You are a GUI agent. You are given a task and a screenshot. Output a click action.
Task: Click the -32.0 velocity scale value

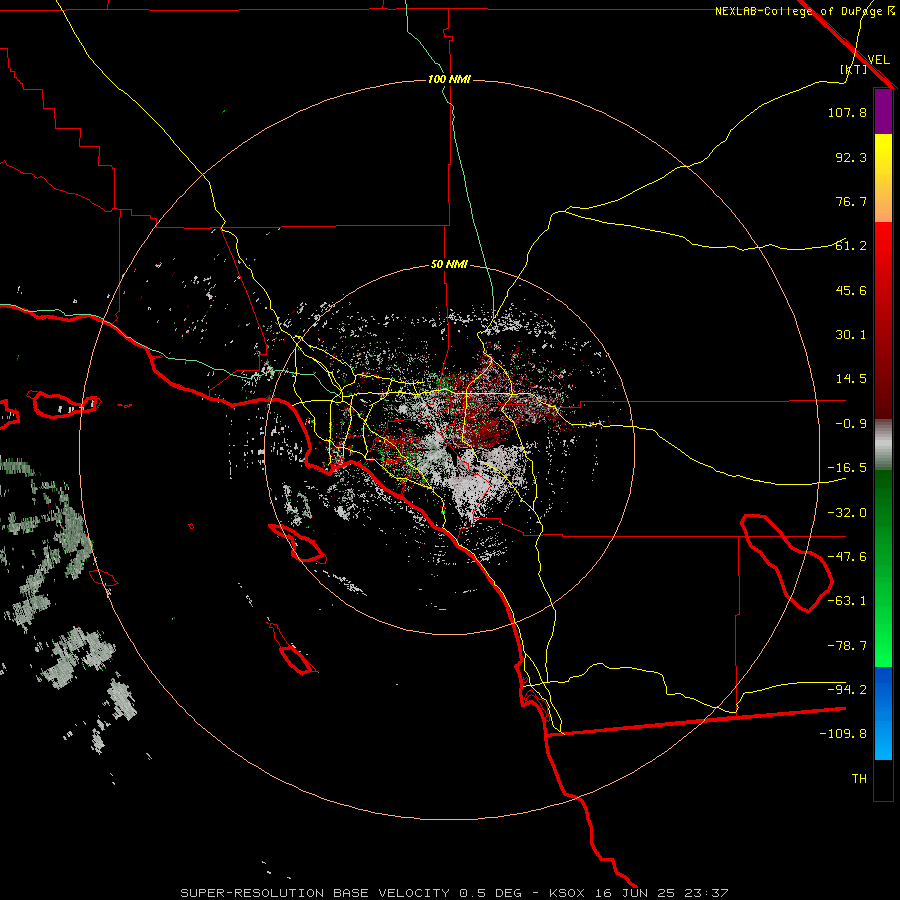[847, 513]
